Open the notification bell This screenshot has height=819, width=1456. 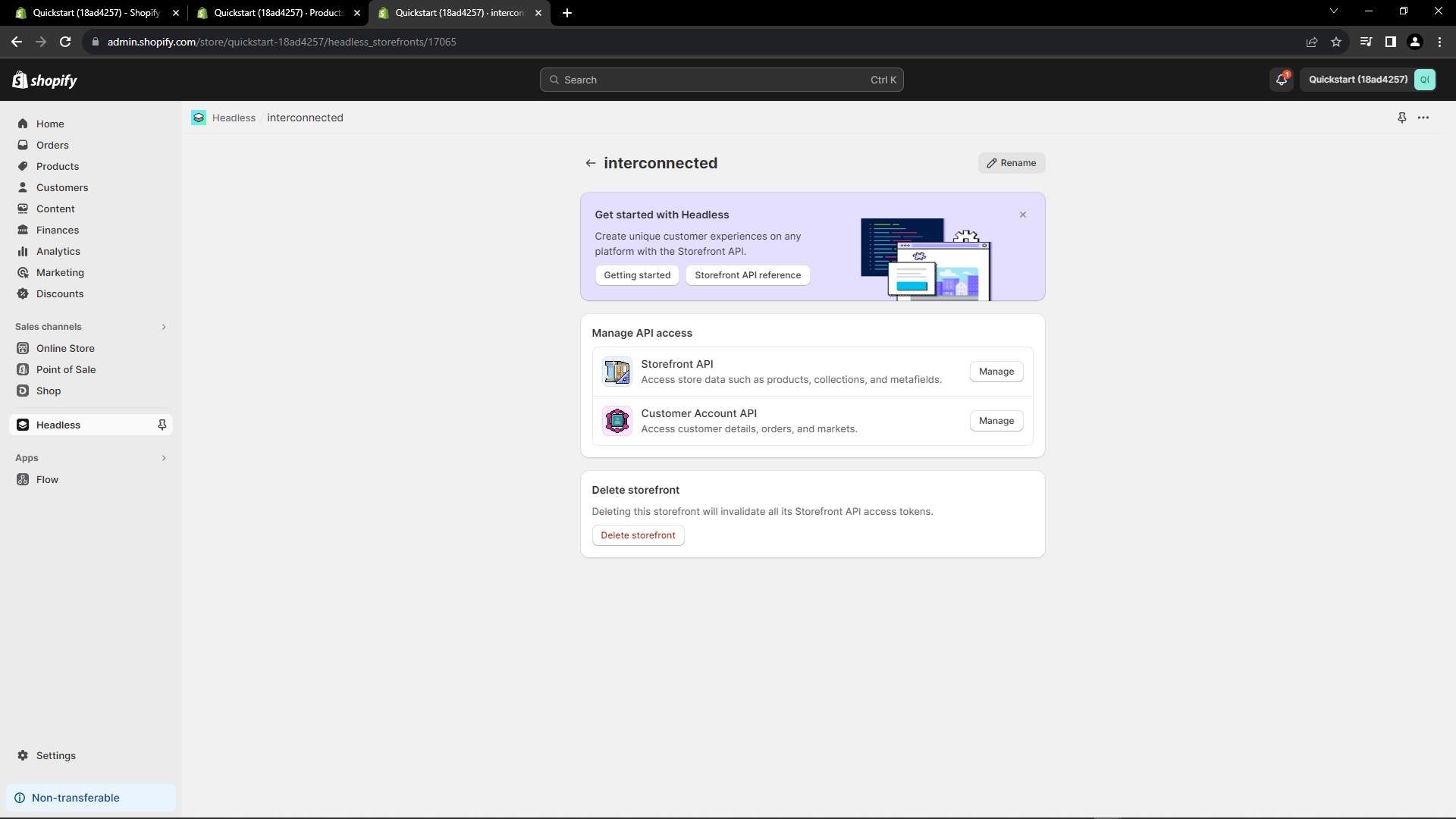[1281, 80]
